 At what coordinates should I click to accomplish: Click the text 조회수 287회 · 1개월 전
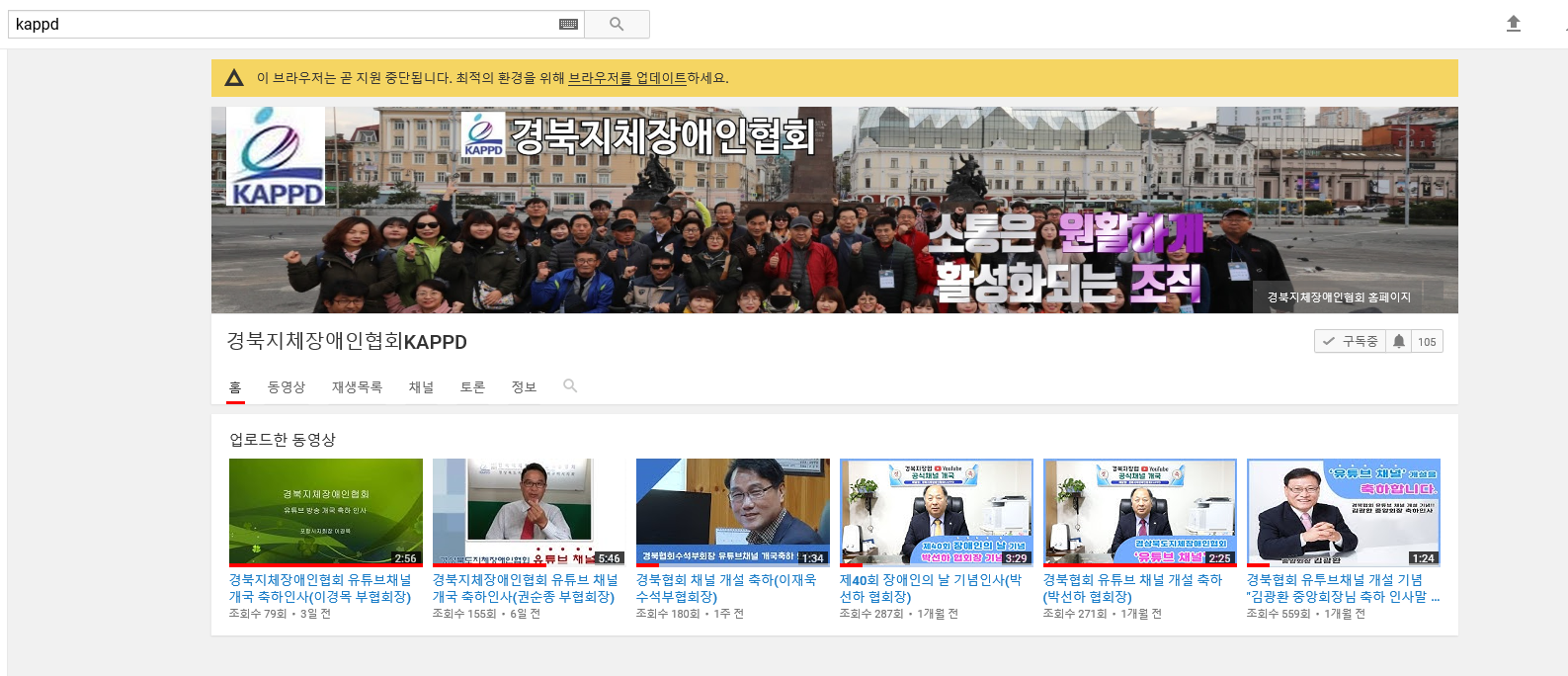[899, 614]
